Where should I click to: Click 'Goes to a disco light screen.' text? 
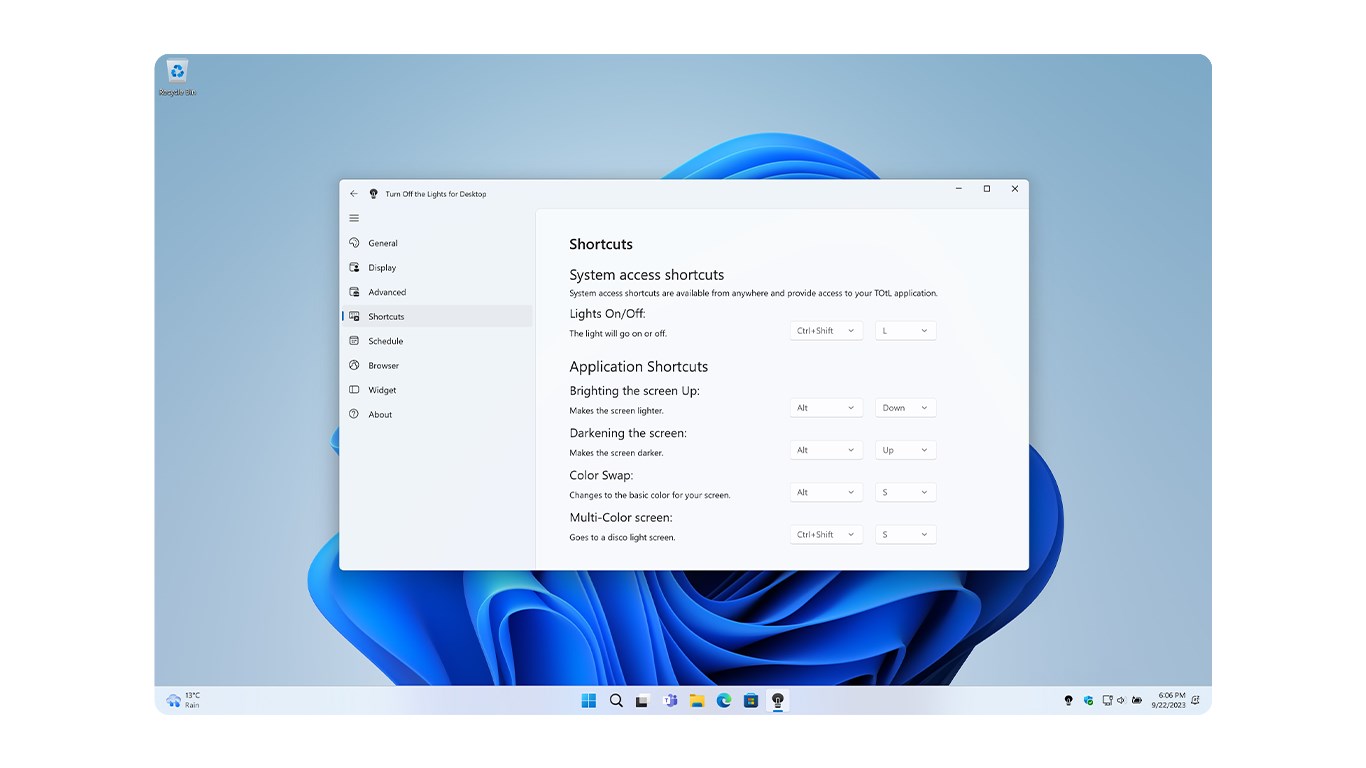coord(622,538)
